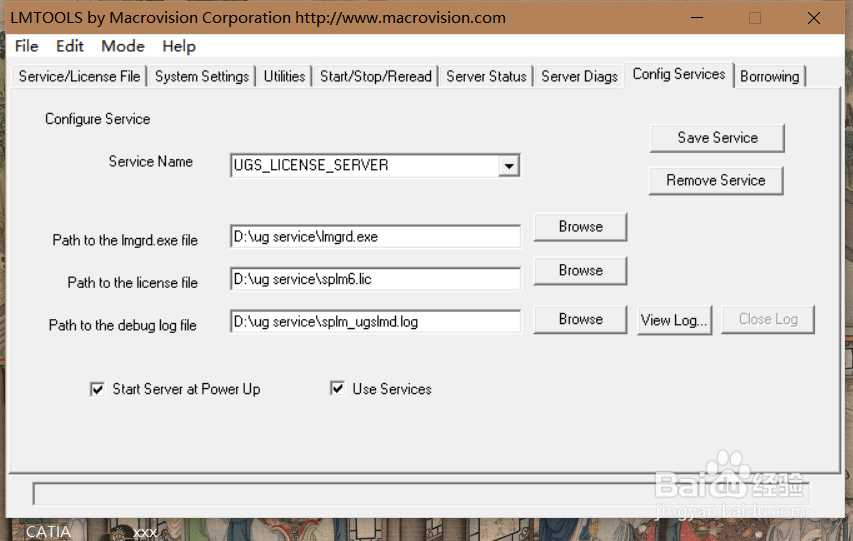Click the Configure Service label
The height and width of the screenshot is (541, 853).
tap(97, 119)
